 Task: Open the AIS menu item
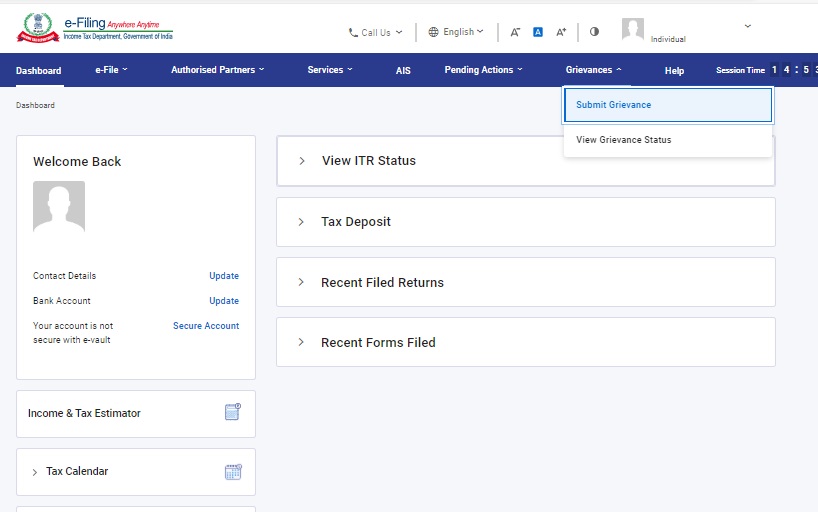click(403, 70)
